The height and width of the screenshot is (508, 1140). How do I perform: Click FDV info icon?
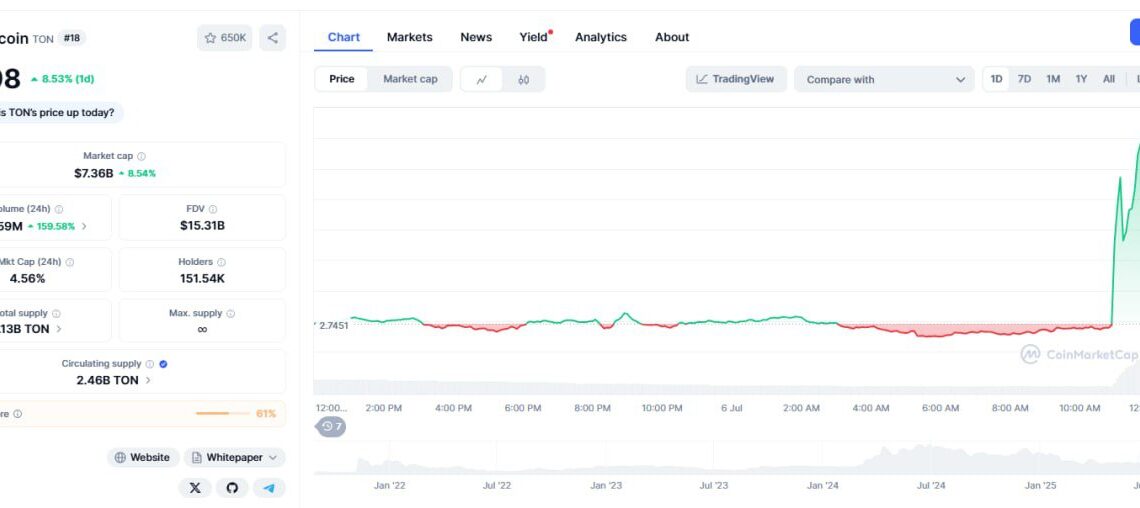click(213, 209)
